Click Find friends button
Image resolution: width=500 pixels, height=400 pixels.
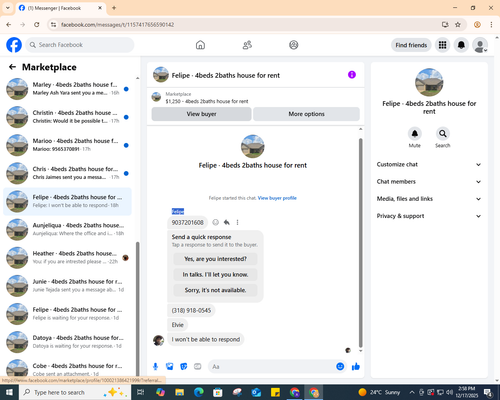coord(411,45)
